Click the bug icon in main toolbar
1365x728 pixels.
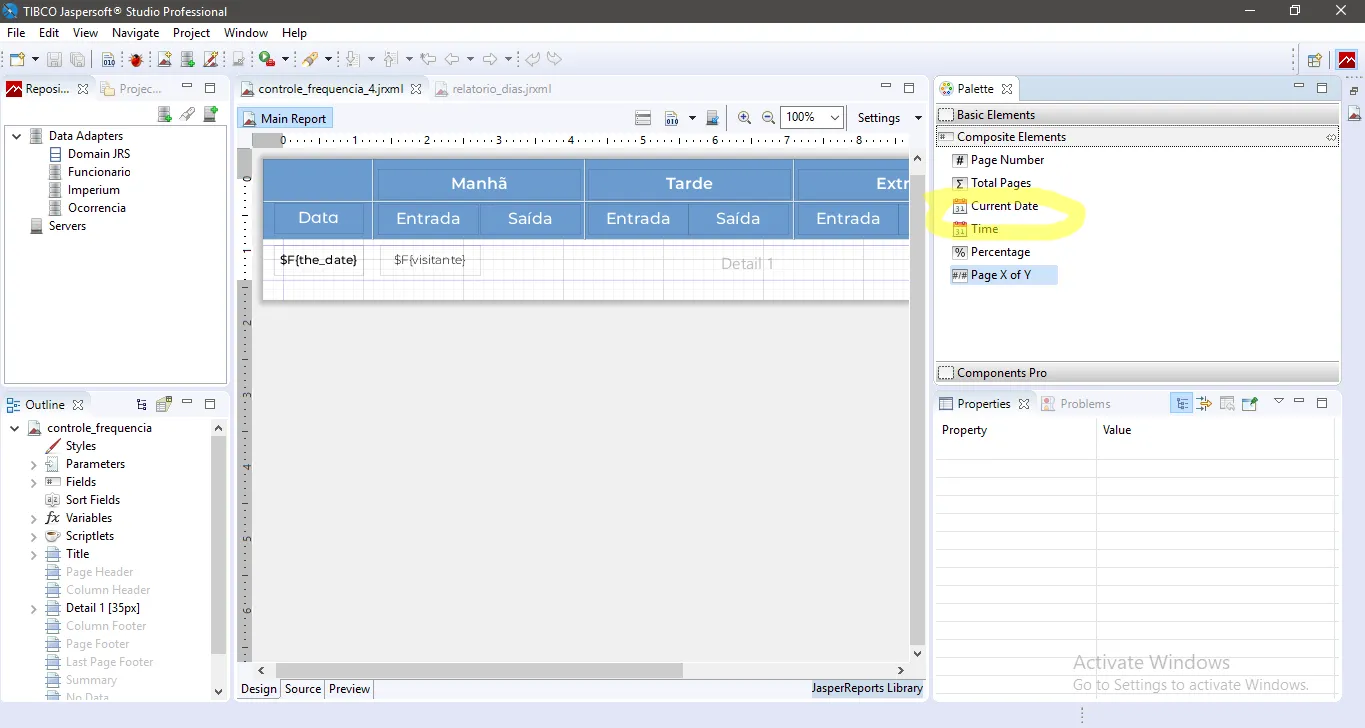tap(136, 60)
